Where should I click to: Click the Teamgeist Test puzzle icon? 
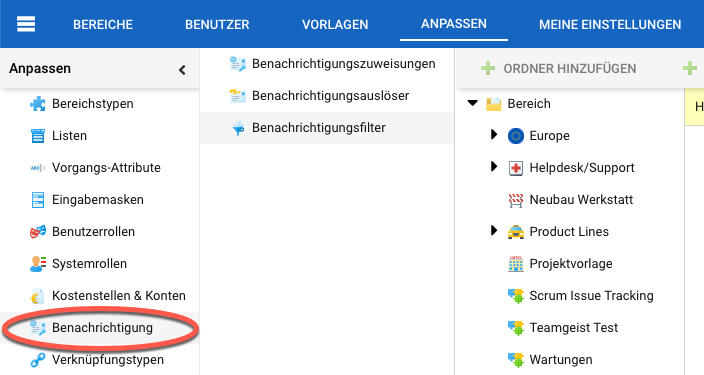[516, 328]
